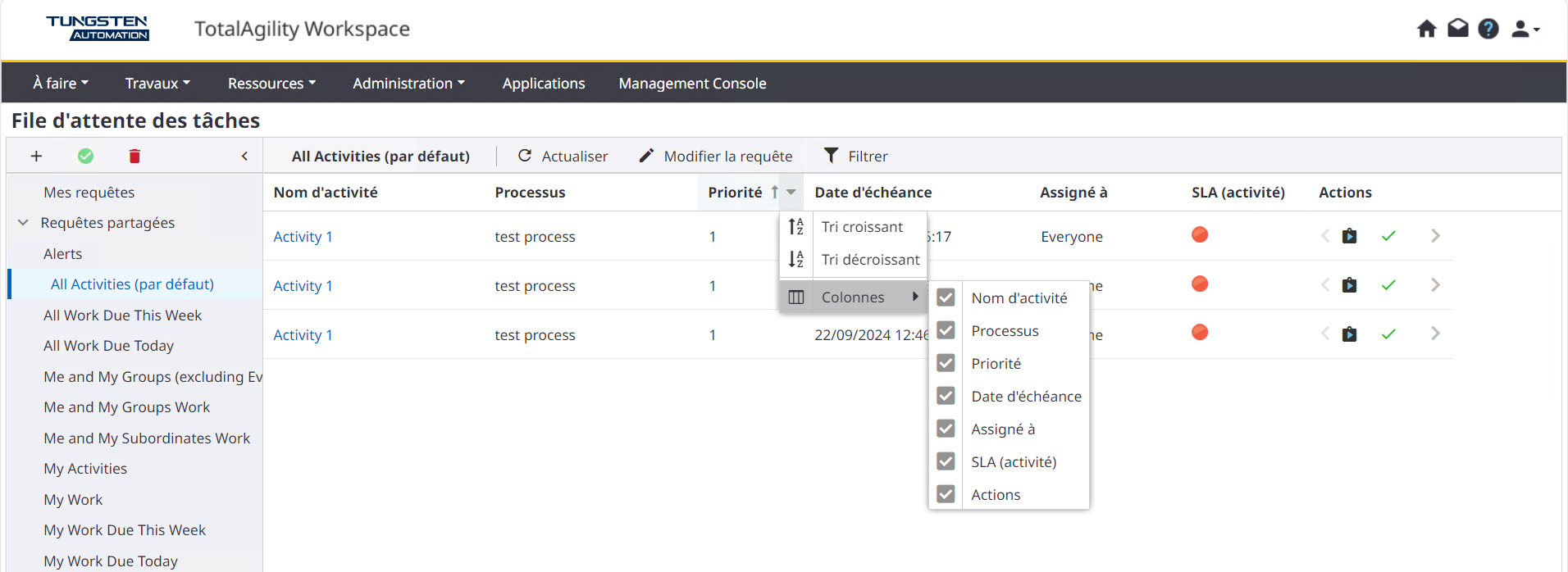Click the plus icon to add query
Image resolution: width=1568 pixels, height=572 pixels.
[36, 156]
